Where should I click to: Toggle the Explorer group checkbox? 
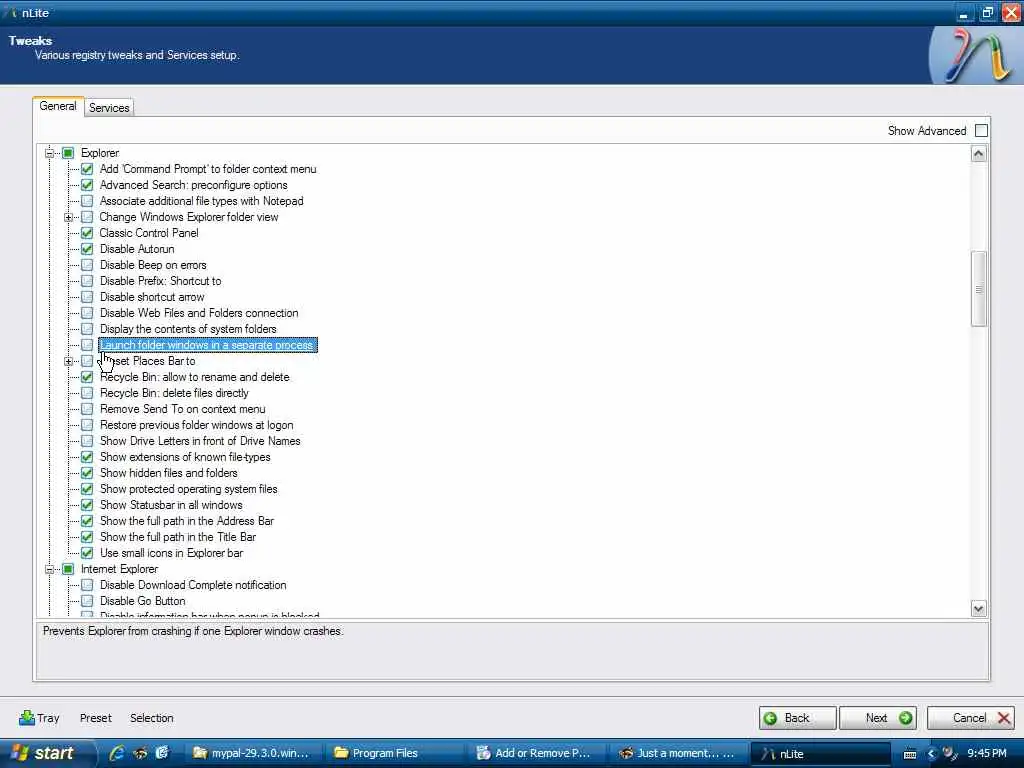tap(68, 153)
